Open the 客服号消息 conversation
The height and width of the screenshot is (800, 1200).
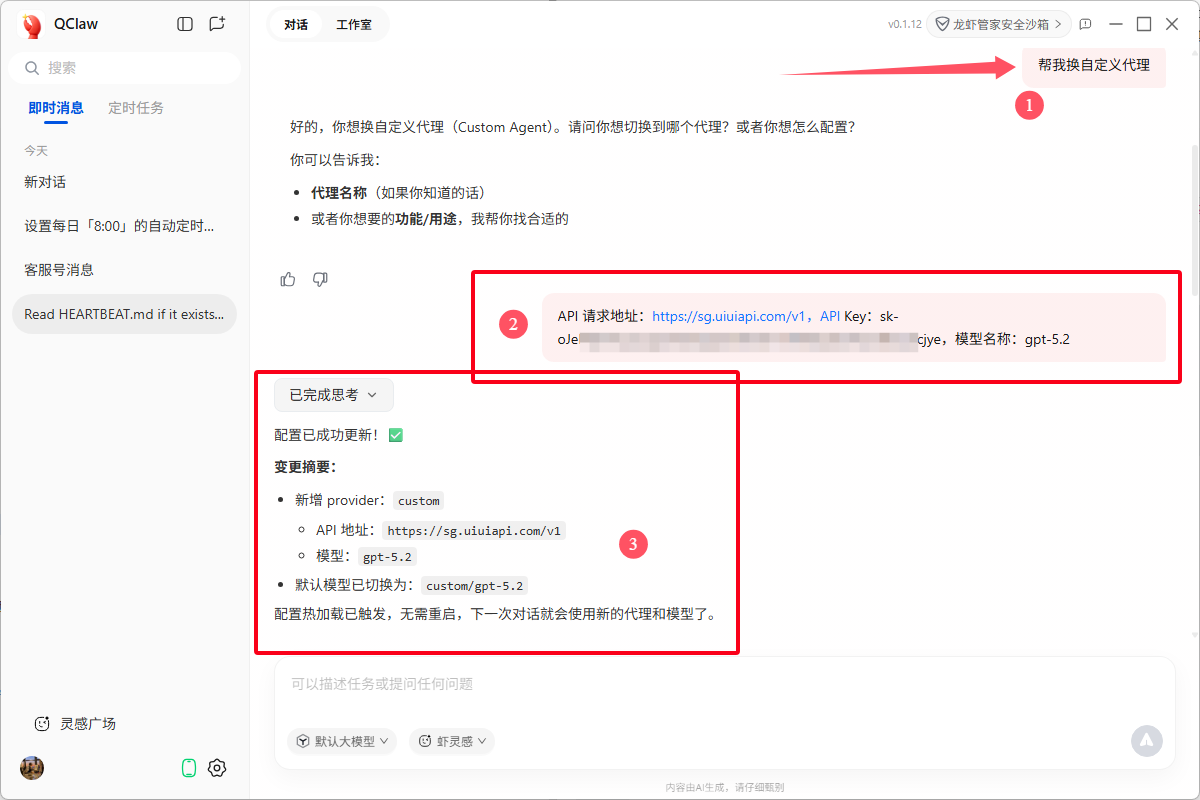pos(59,270)
